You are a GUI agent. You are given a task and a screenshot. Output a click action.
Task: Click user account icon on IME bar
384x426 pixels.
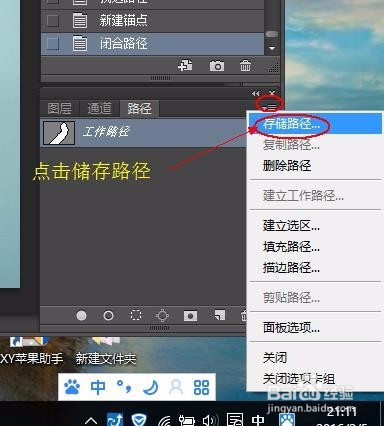coord(176,387)
